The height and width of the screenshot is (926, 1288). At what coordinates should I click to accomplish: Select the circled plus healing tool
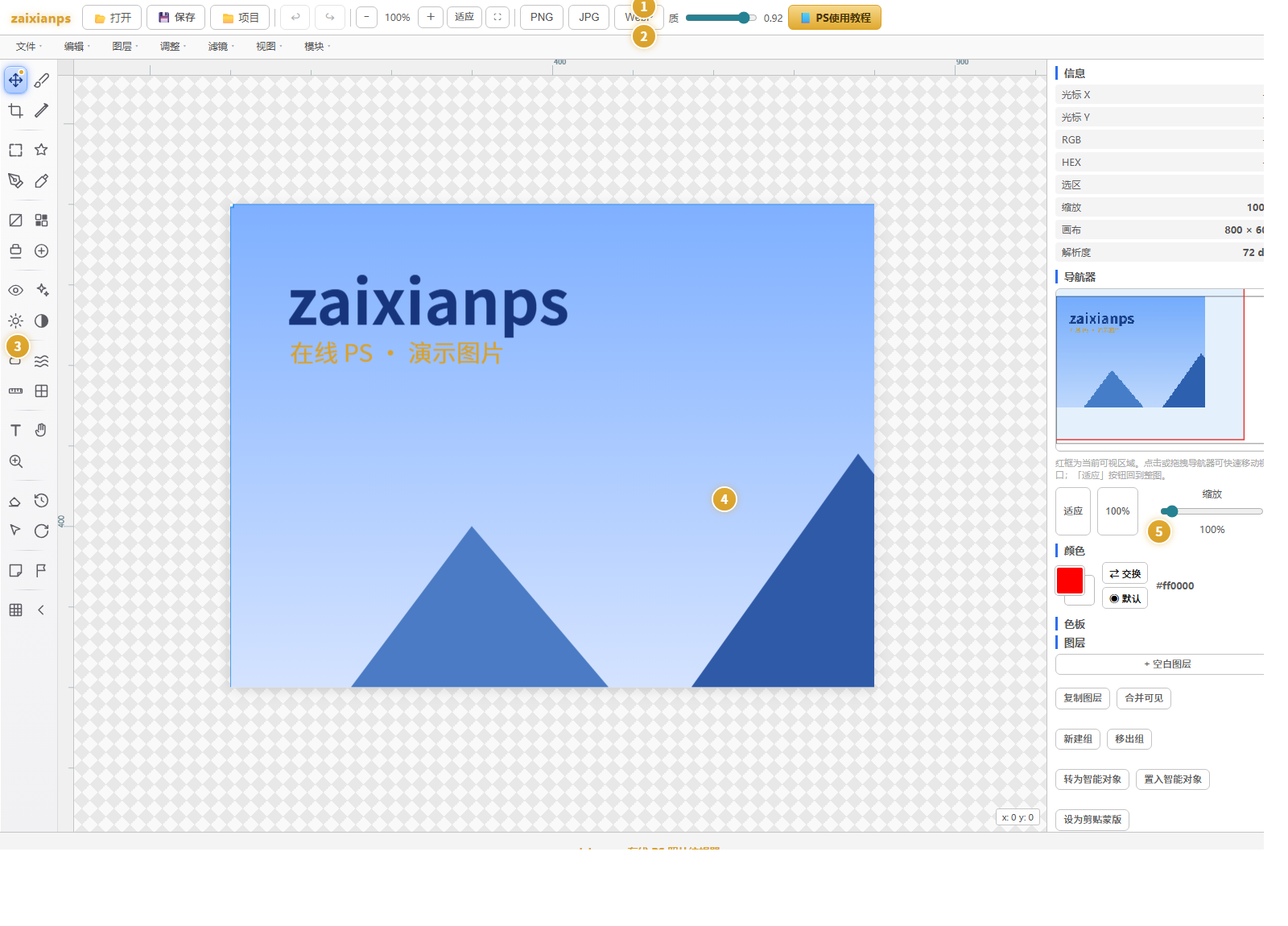coord(42,250)
